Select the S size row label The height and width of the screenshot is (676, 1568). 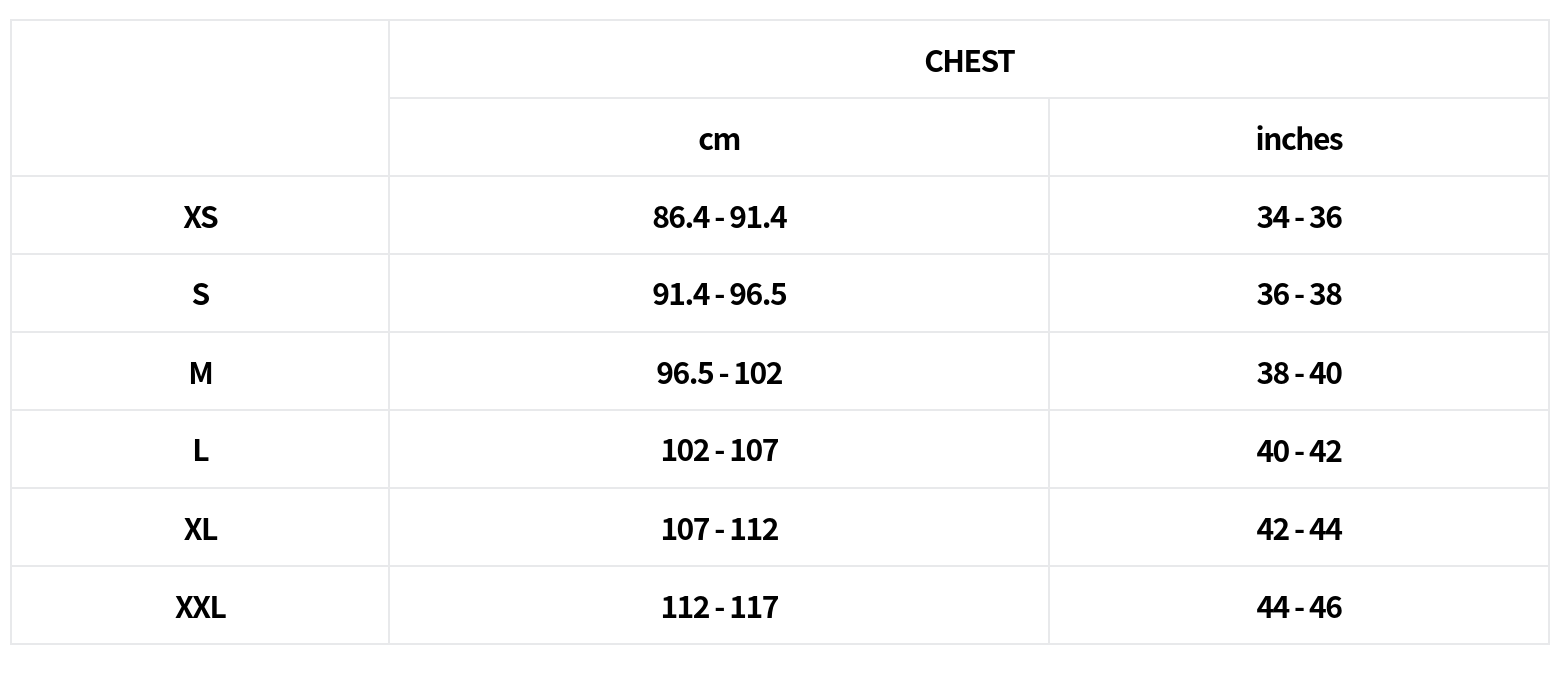200,294
